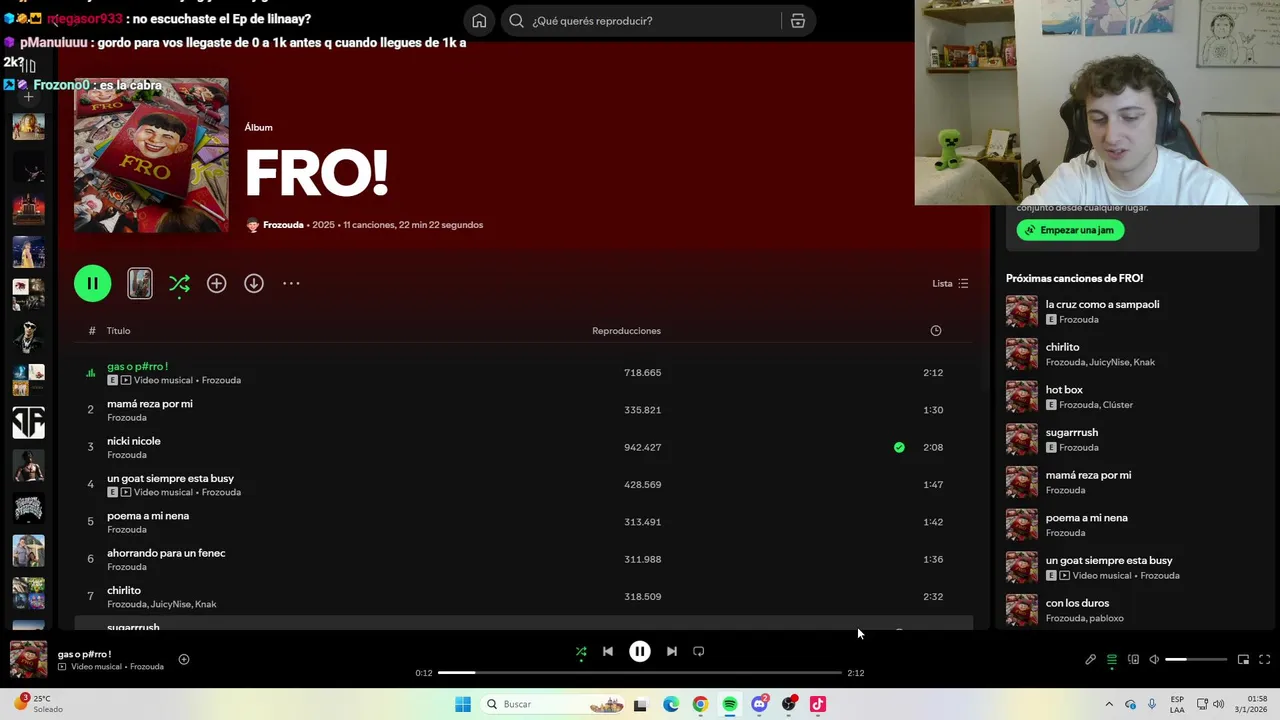Open Microsoft Edge from the taskbar

pyautogui.click(x=671, y=705)
